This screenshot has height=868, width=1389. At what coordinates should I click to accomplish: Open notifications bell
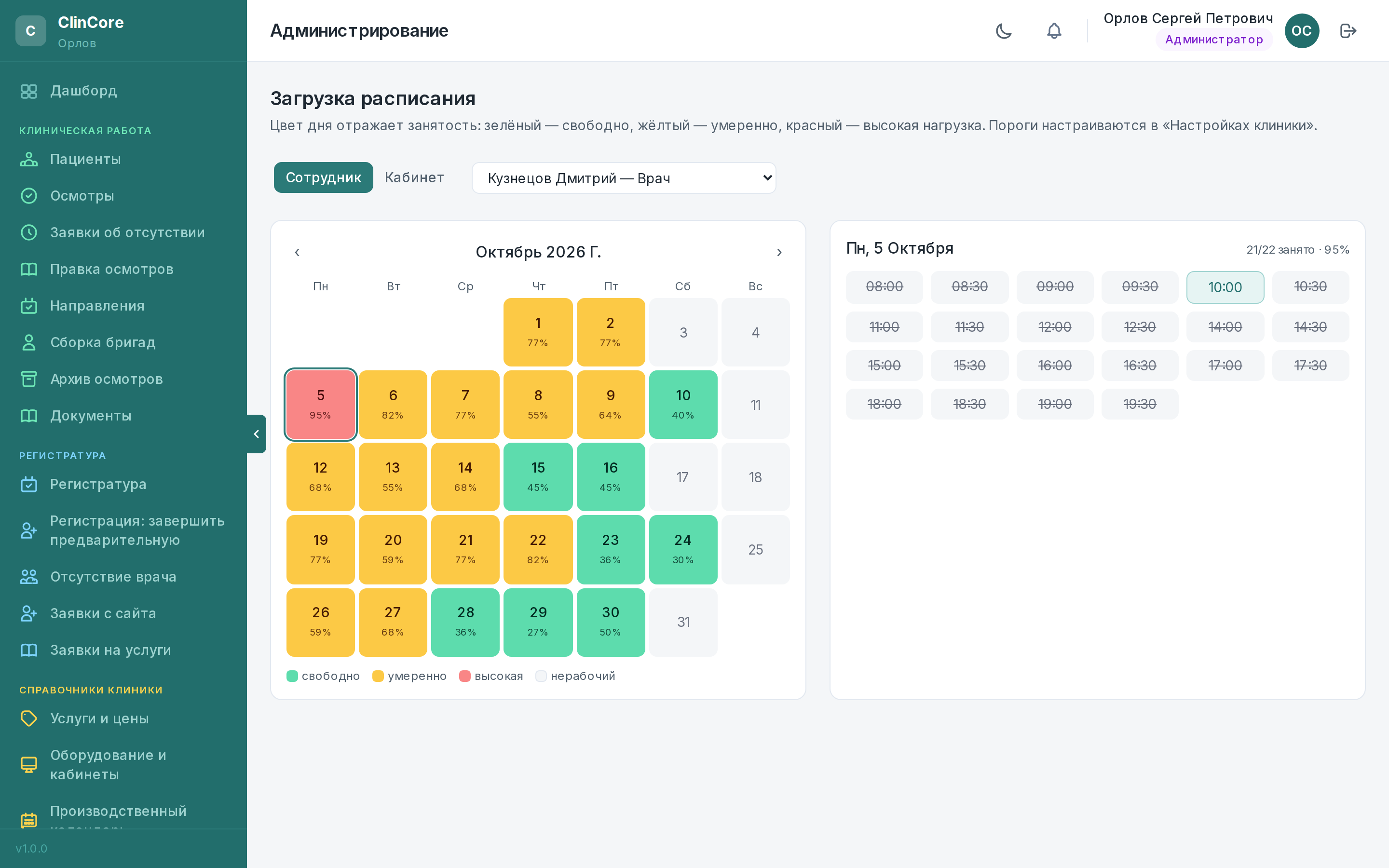pos(1054,30)
